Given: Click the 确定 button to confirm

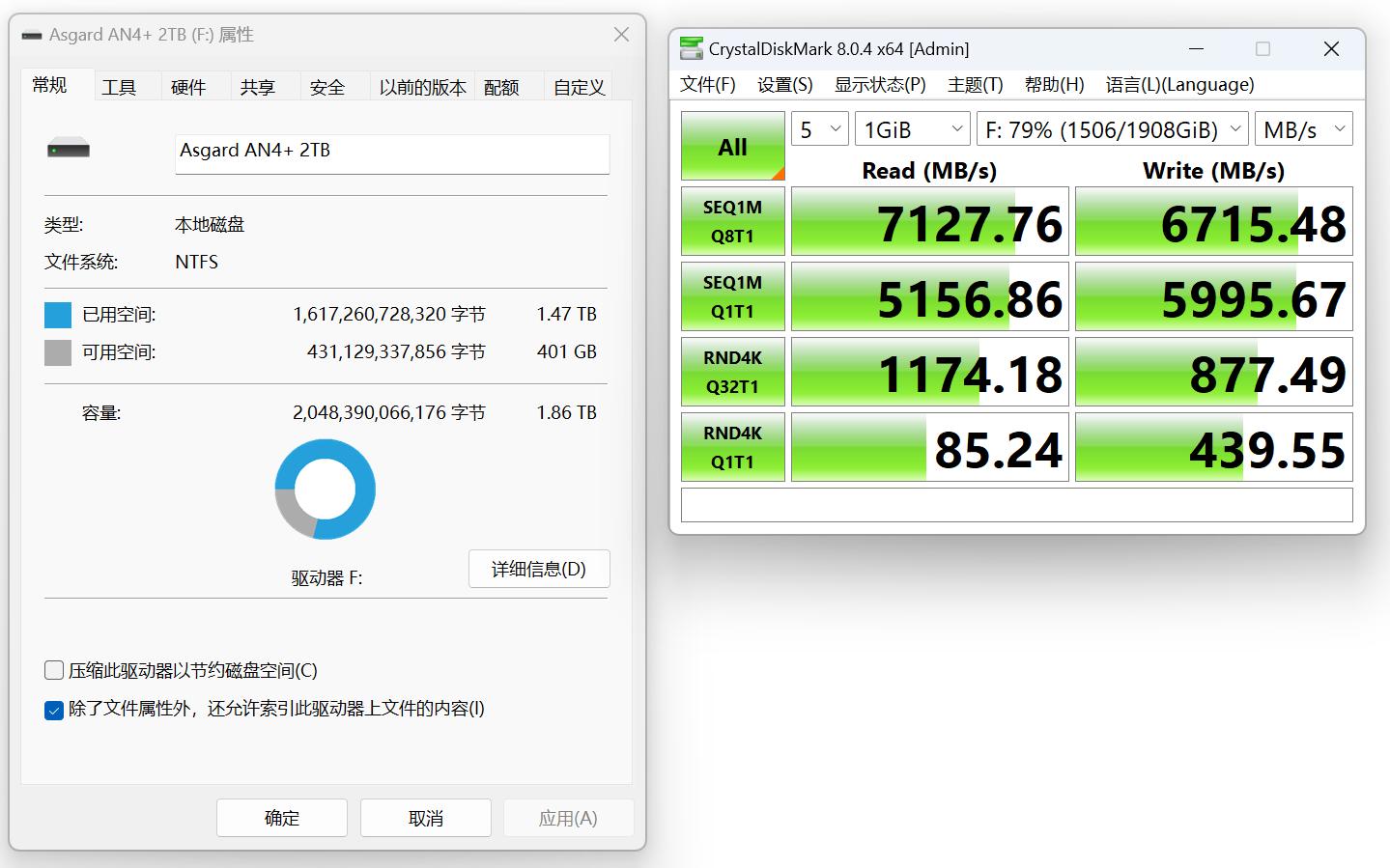Looking at the screenshot, I should (281, 817).
